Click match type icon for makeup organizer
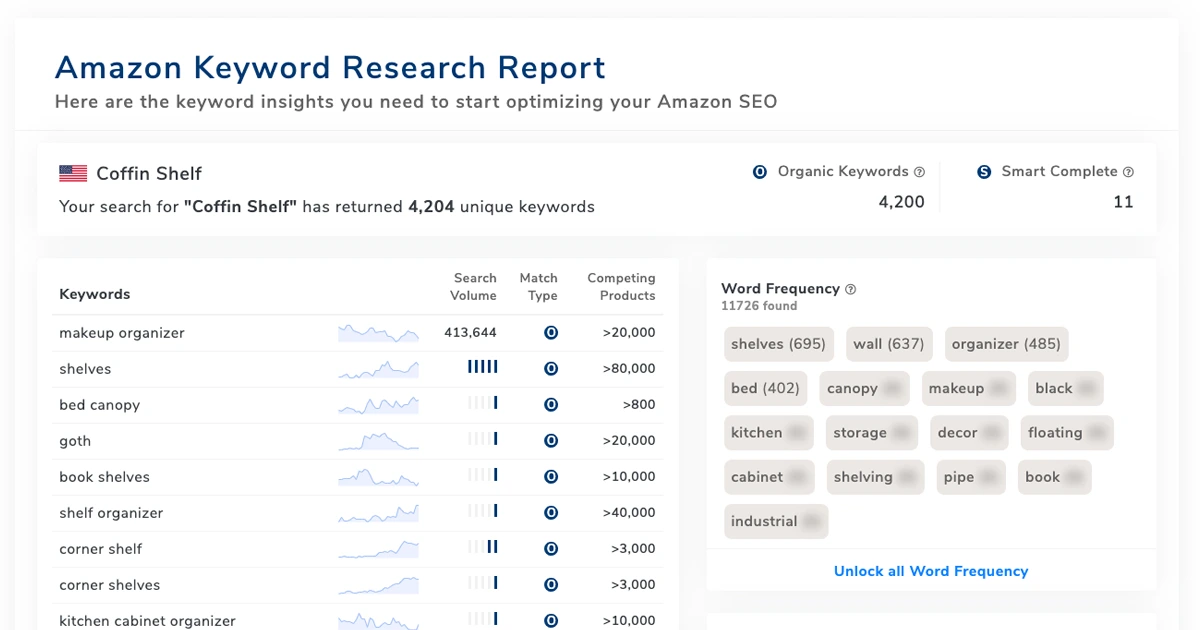 click(x=550, y=333)
